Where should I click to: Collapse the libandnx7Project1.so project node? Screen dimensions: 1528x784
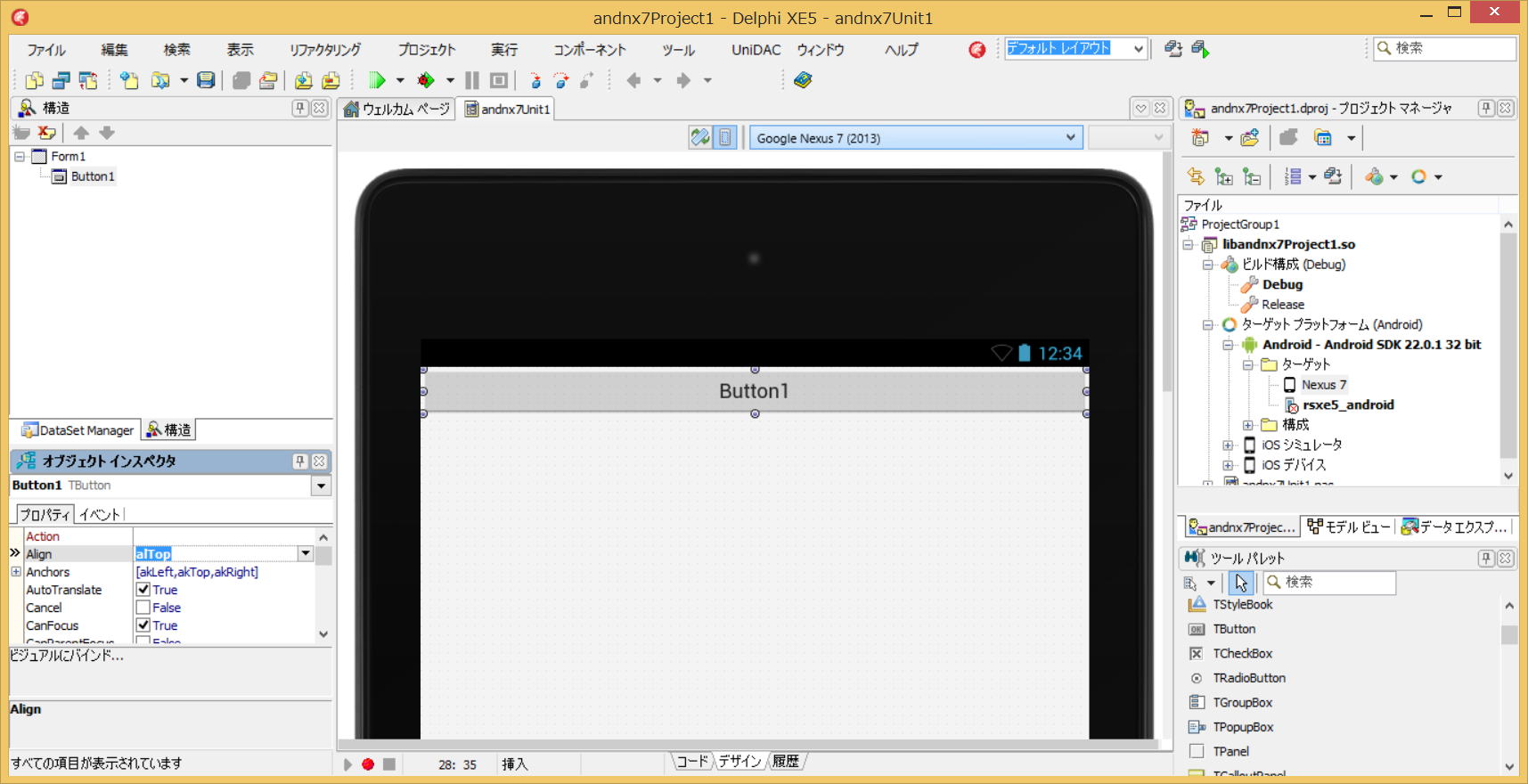coord(1188,244)
